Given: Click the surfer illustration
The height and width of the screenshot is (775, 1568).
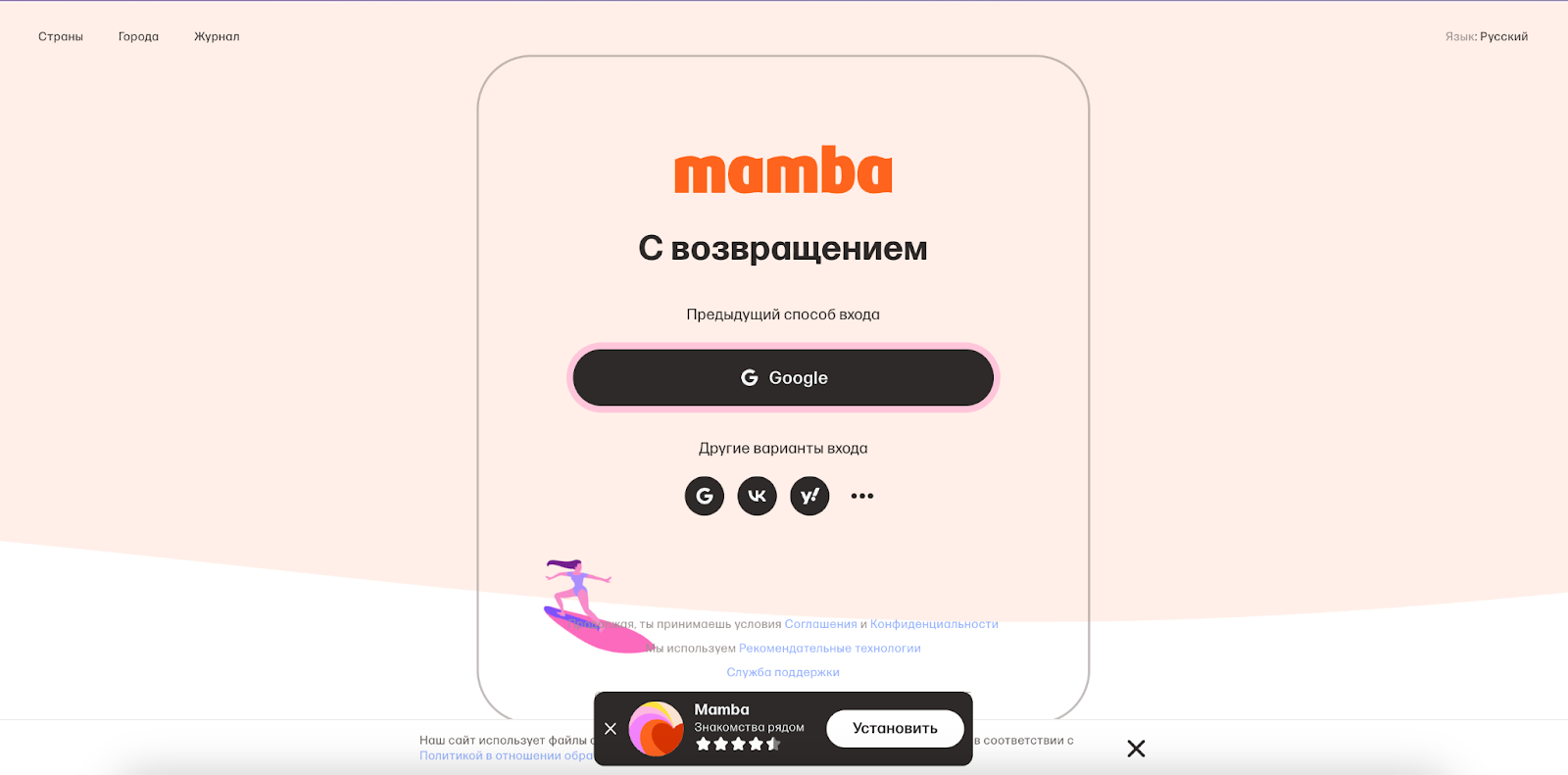Looking at the screenshot, I should click(x=595, y=605).
